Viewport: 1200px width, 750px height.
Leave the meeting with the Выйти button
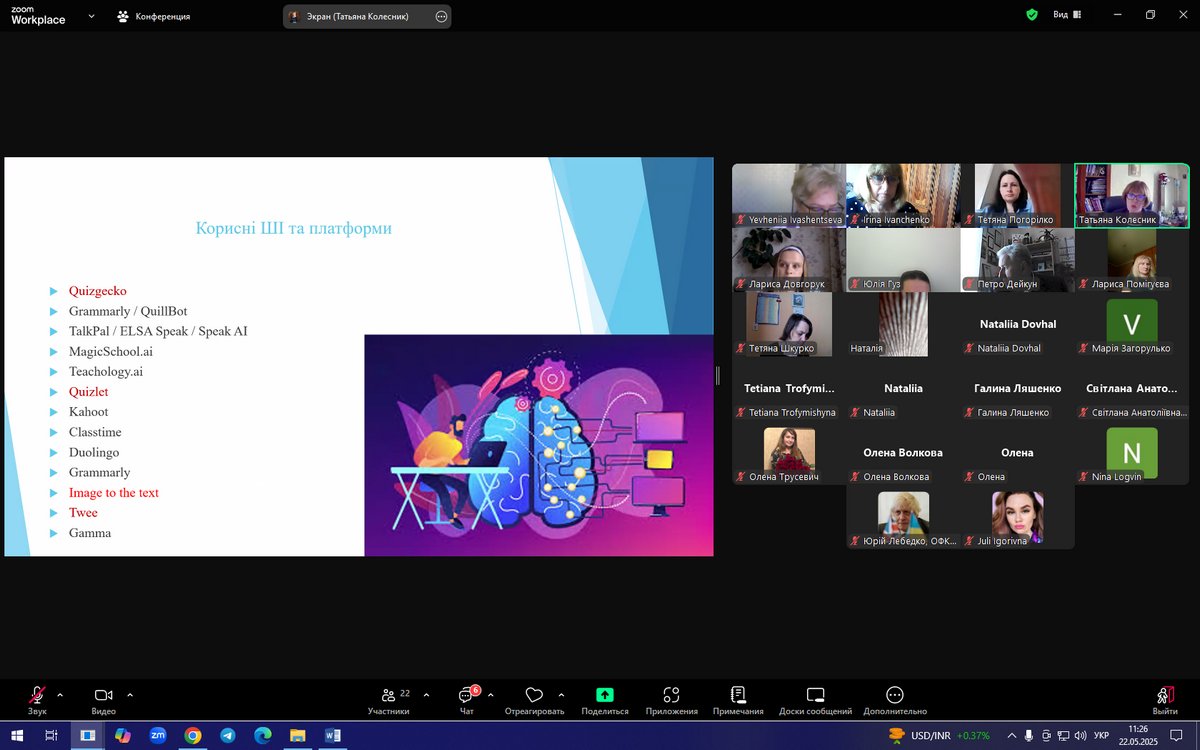(1164, 700)
